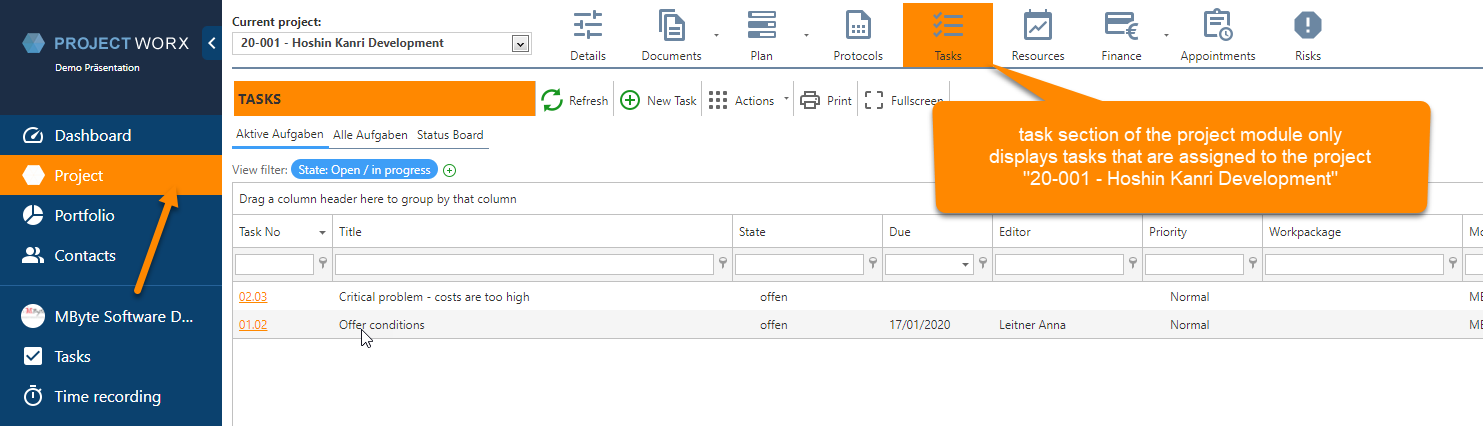Click the Title filter input field
The width and height of the screenshot is (1483, 426).
(x=525, y=264)
